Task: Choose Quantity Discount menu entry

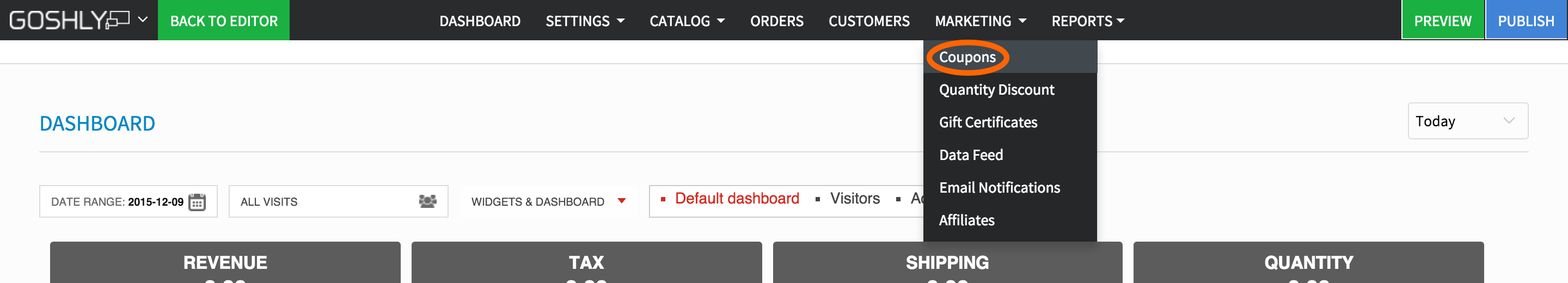Action: click(996, 90)
